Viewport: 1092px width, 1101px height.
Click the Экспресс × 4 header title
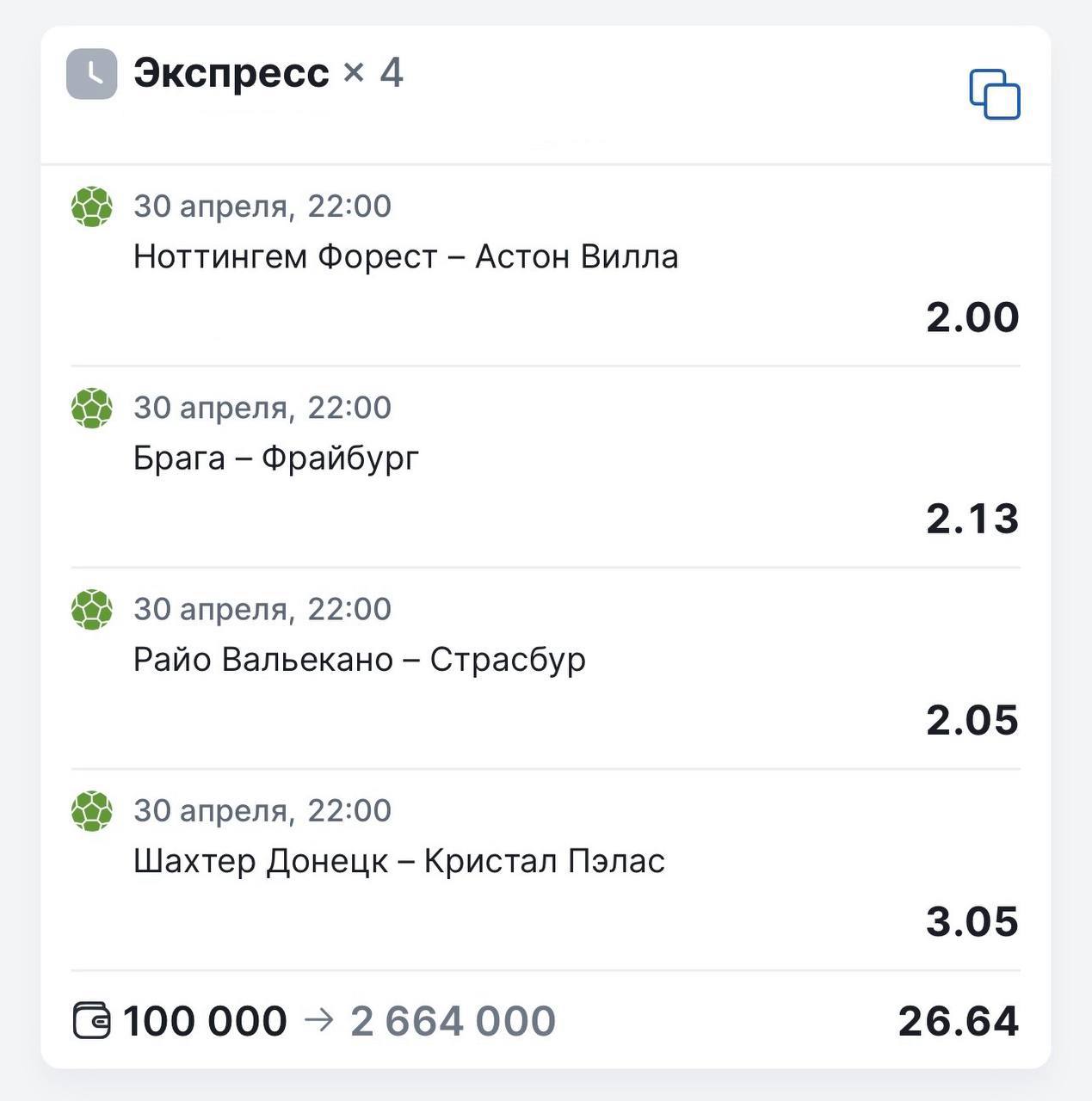point(268,73)
